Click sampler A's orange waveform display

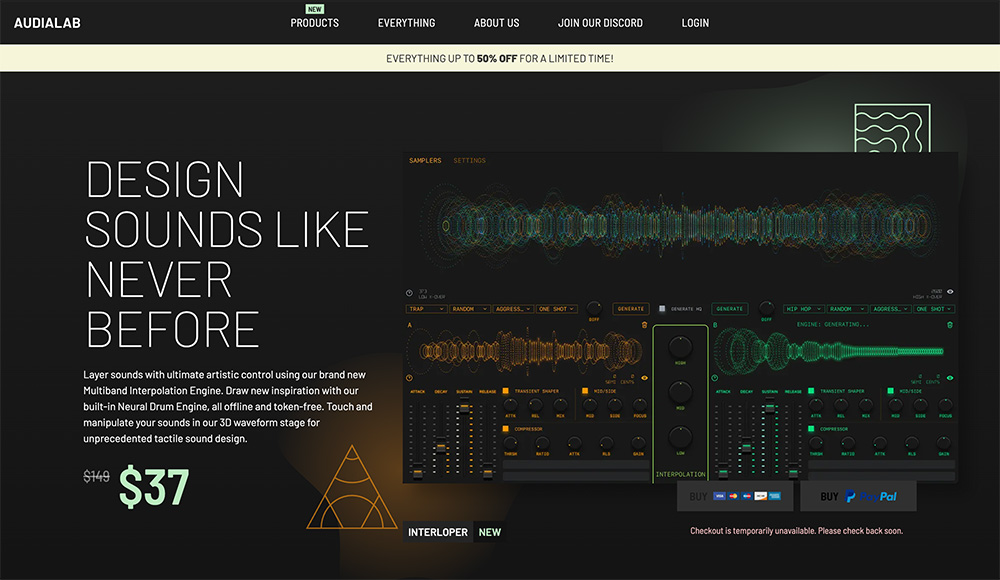524,351
